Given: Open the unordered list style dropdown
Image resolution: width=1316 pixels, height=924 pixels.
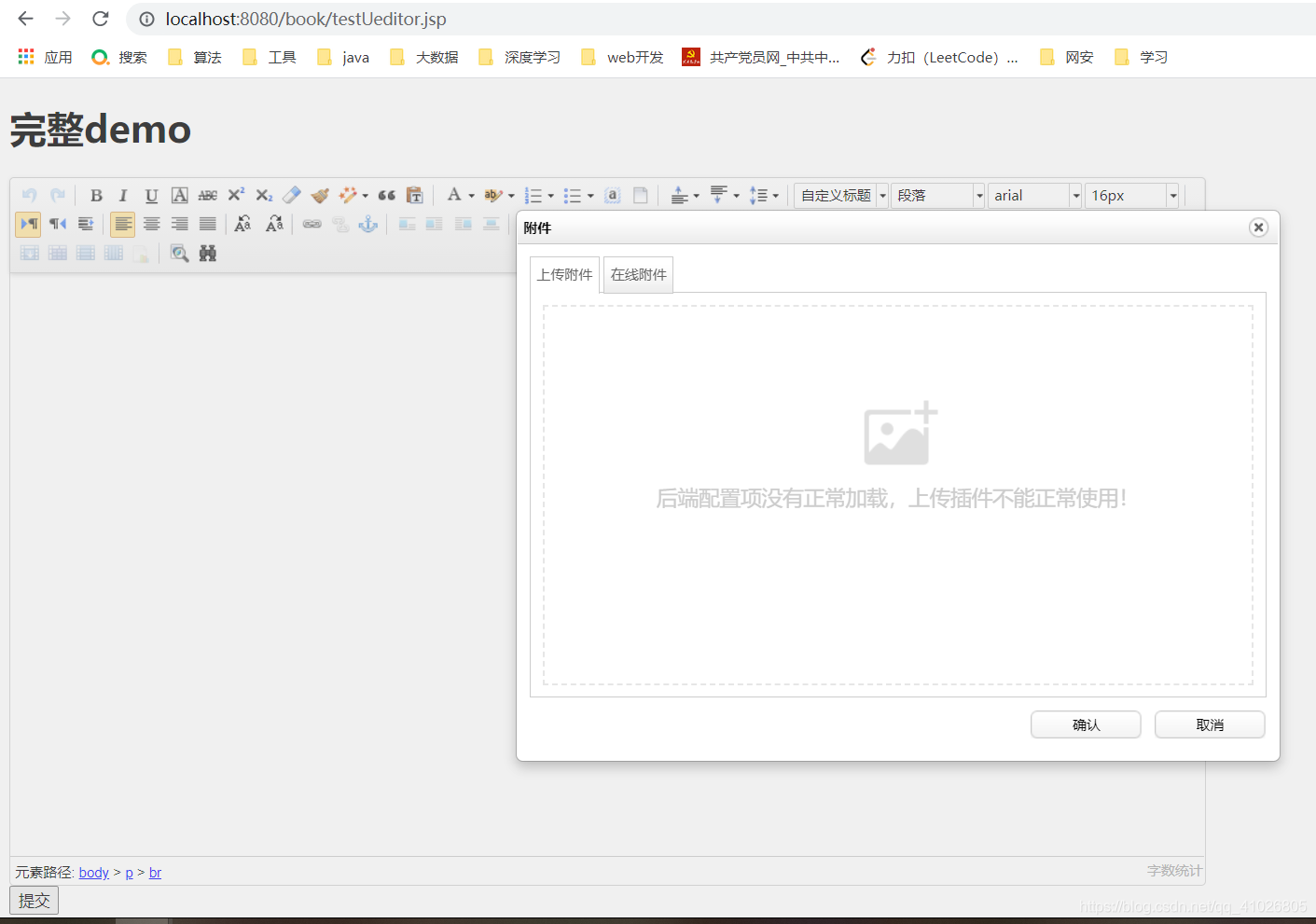Looking at the screenshot, I should [590, 196].
